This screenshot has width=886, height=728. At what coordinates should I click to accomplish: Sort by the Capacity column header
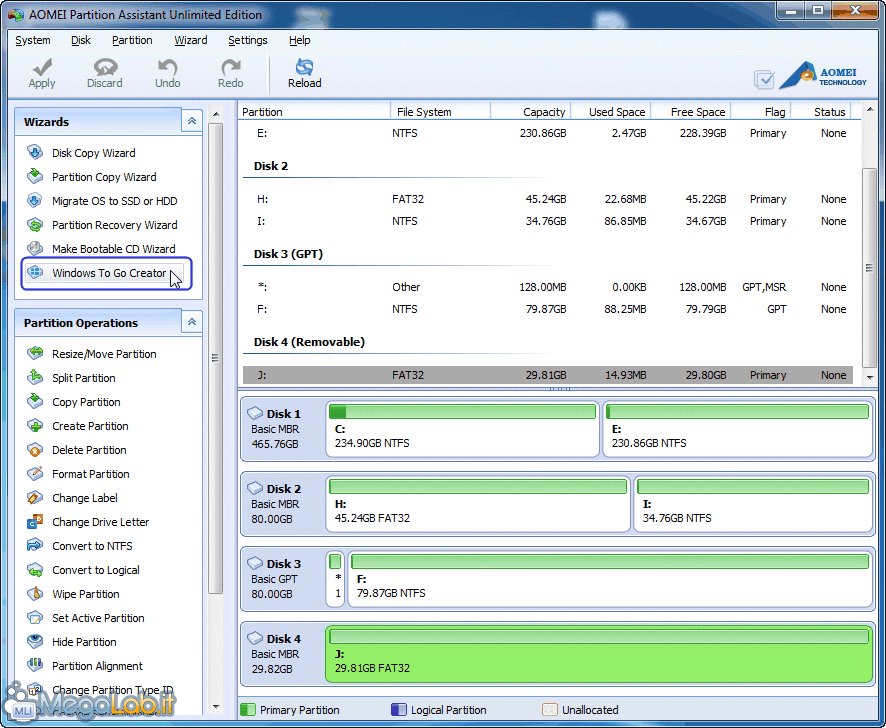point(531,111)
